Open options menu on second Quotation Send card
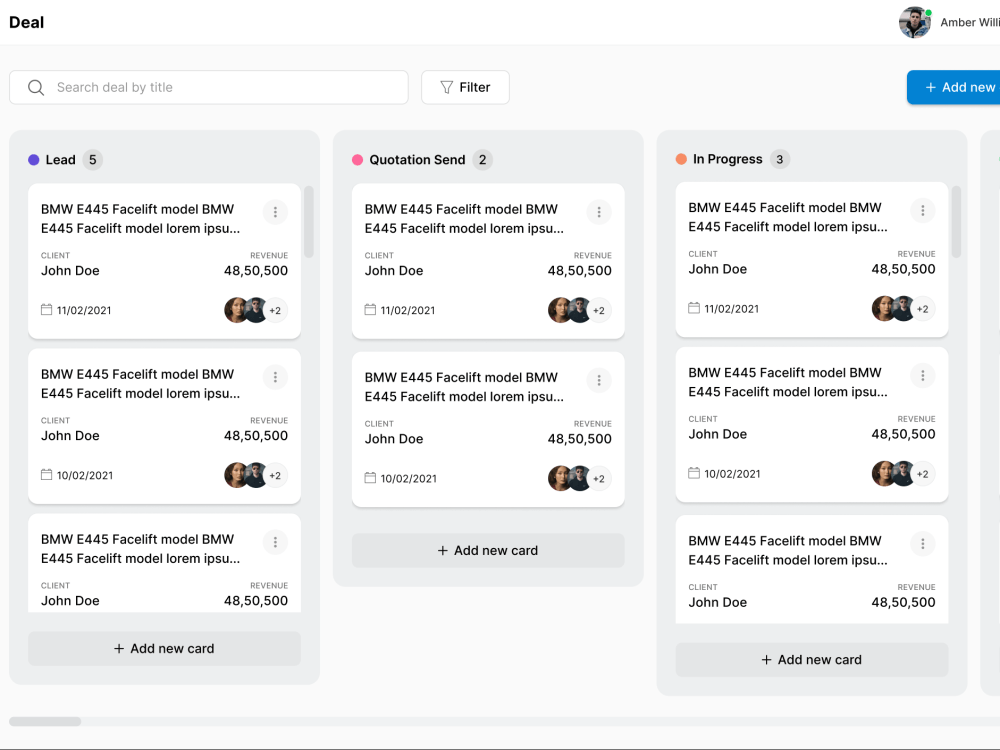This screenshot has height=750, width=1000. (x=599, y=380)
